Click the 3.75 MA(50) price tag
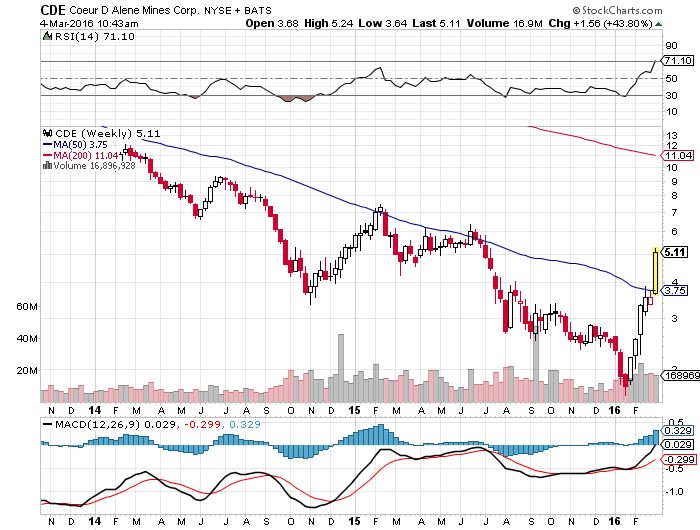The height and width of the screenshot is (530, 700). pos(674,290)
